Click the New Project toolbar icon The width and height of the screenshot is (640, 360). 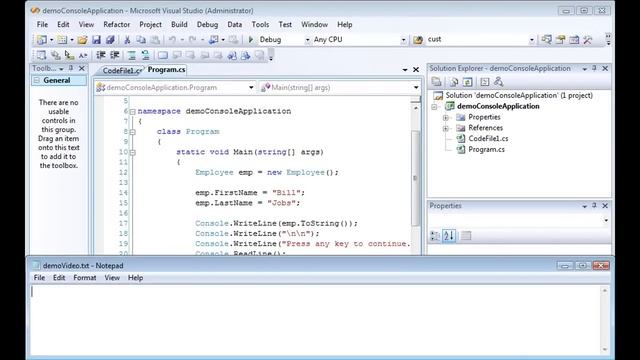[x=41, y=40]
